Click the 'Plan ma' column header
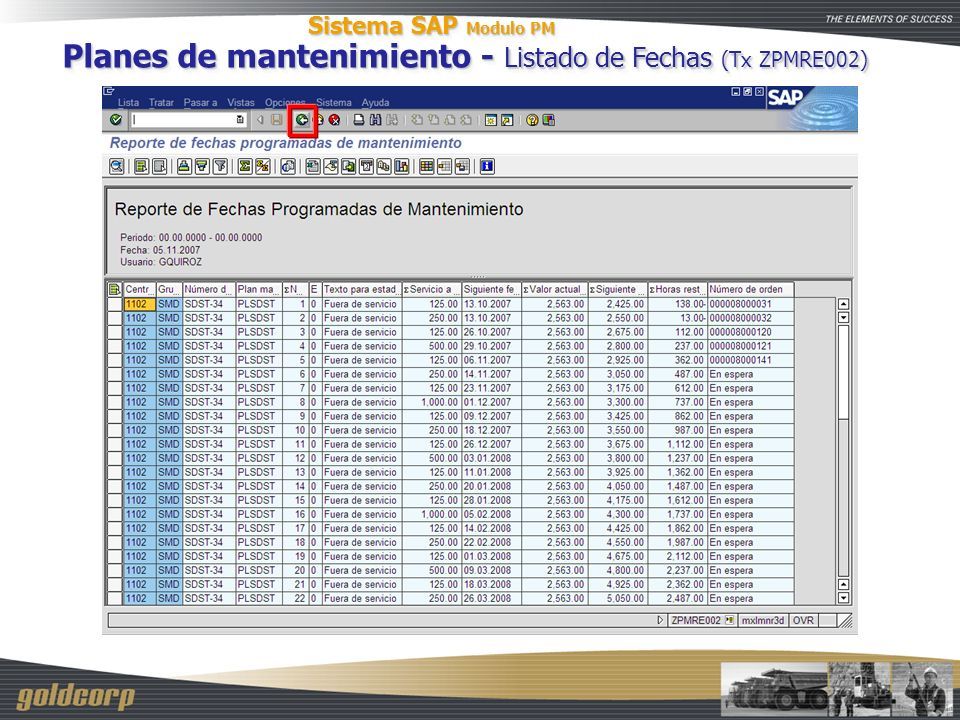This screenshot has height=720, width=960. click(259, 289)
